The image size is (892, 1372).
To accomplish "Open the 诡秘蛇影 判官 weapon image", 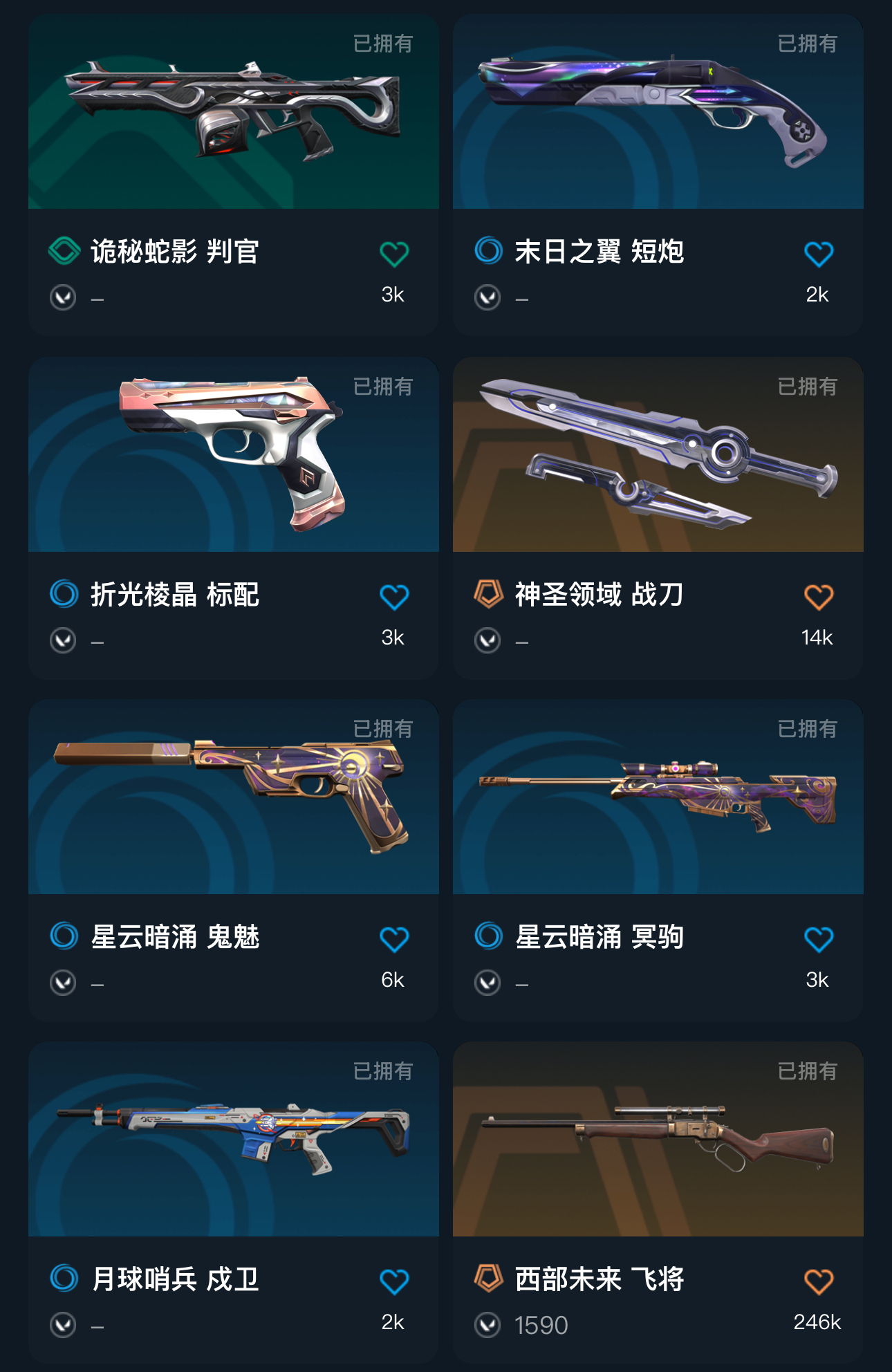I will [x=234, y=112].
